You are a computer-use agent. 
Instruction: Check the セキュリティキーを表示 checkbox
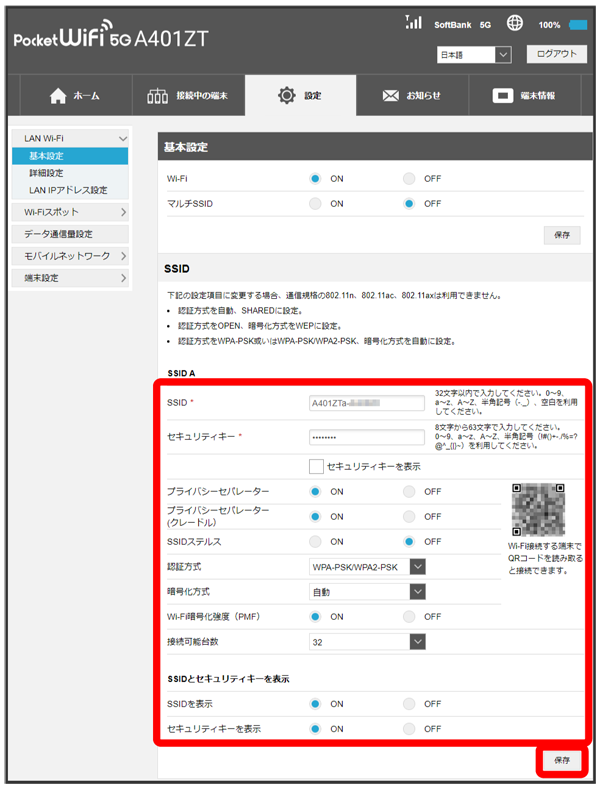click(316, 466)
